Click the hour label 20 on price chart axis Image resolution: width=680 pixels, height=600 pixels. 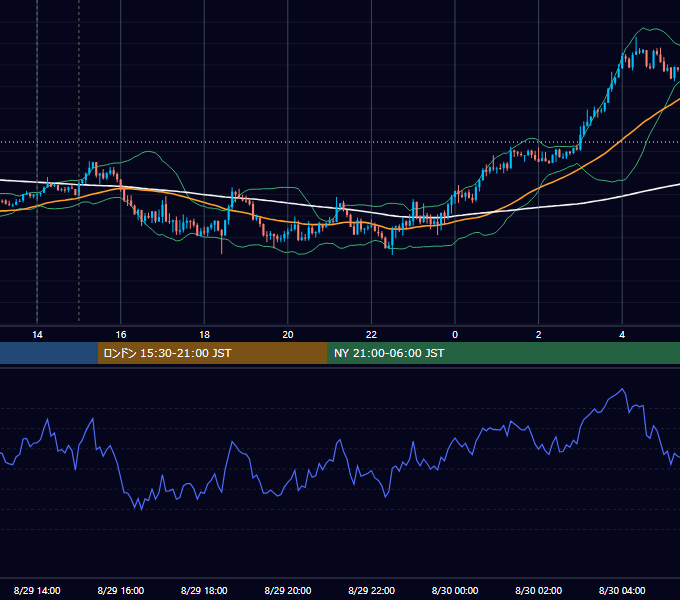point(288,335)
